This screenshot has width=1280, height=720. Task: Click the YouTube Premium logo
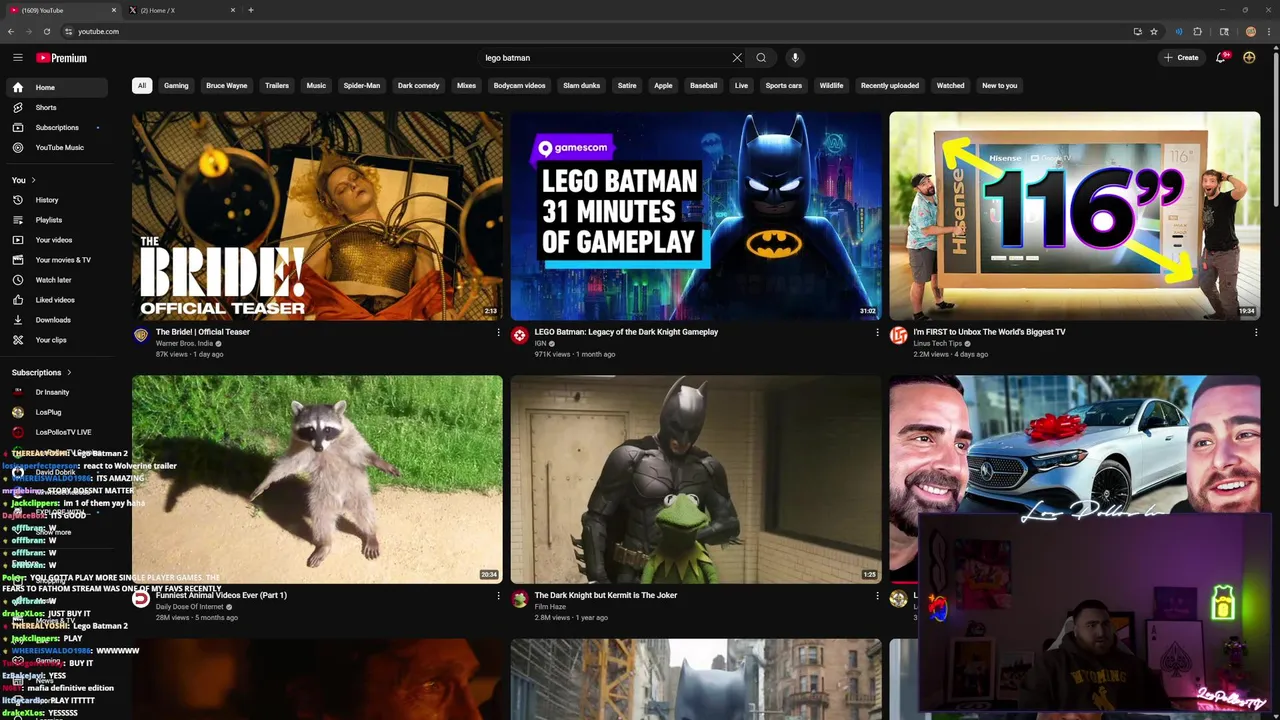(x=62, y=58)
